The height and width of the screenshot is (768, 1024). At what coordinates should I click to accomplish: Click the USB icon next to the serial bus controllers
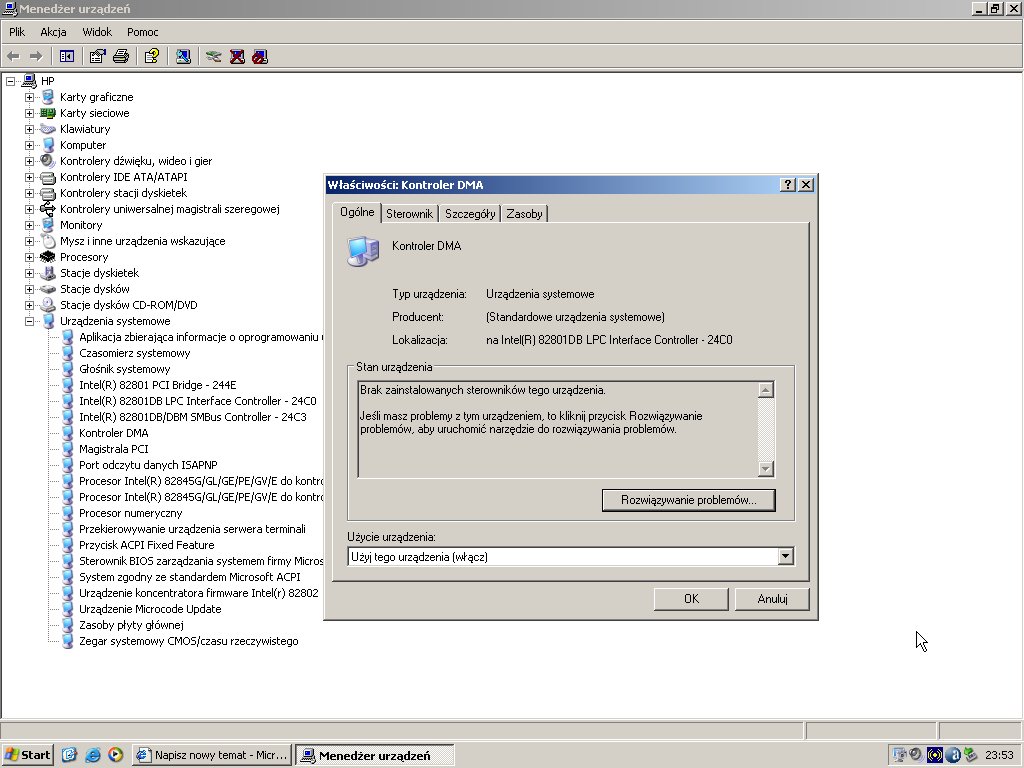[x=48, y=209]
